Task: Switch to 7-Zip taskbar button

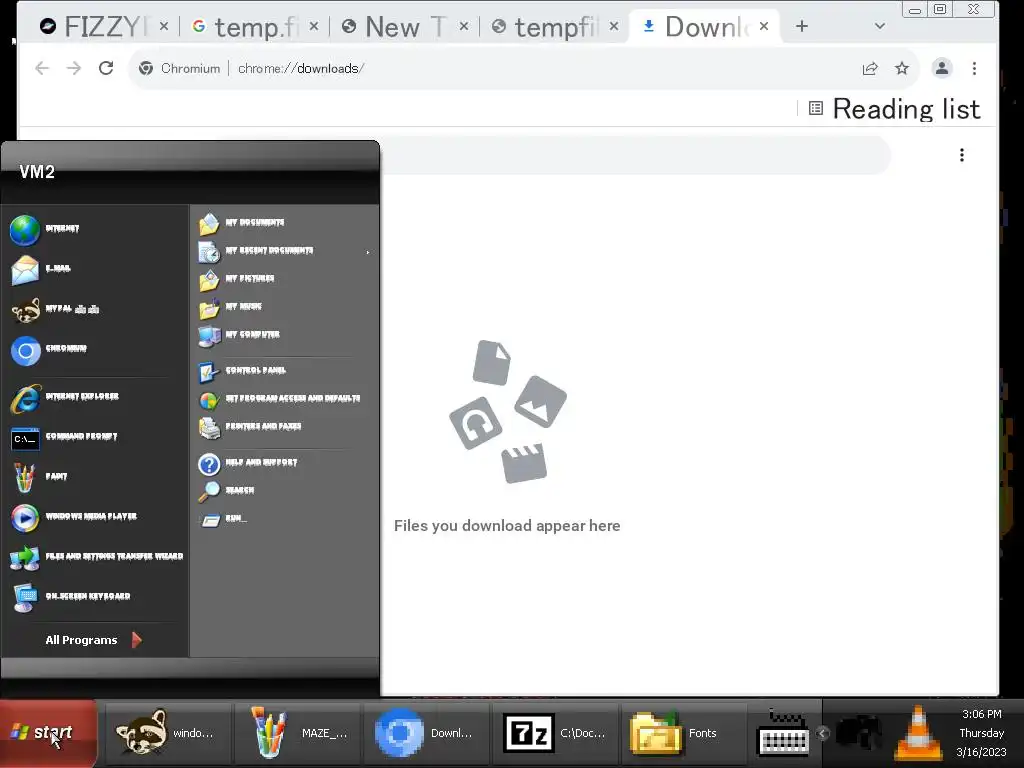Action: (555, 733)
